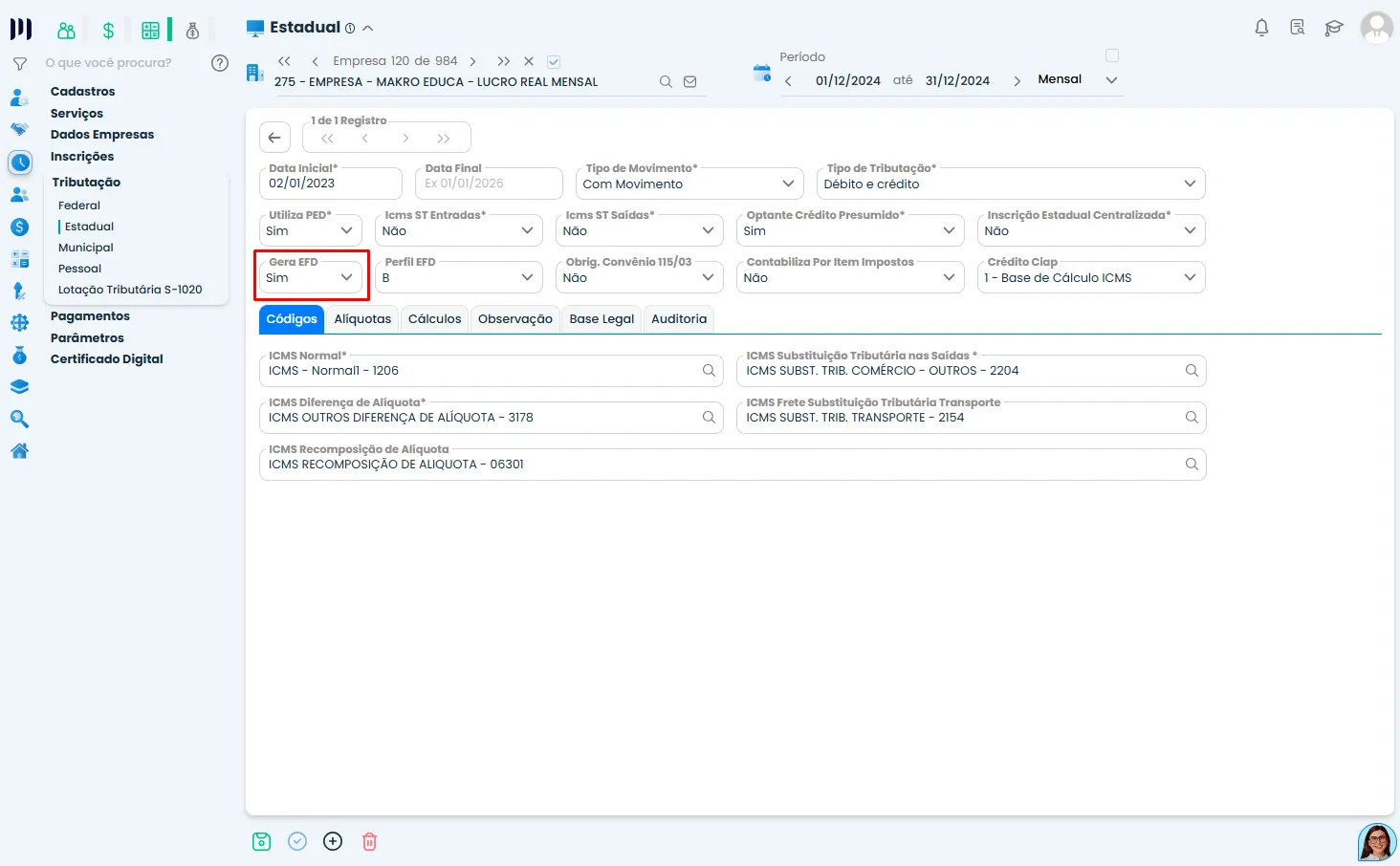Open the Cadastros menu

point(83,92)
